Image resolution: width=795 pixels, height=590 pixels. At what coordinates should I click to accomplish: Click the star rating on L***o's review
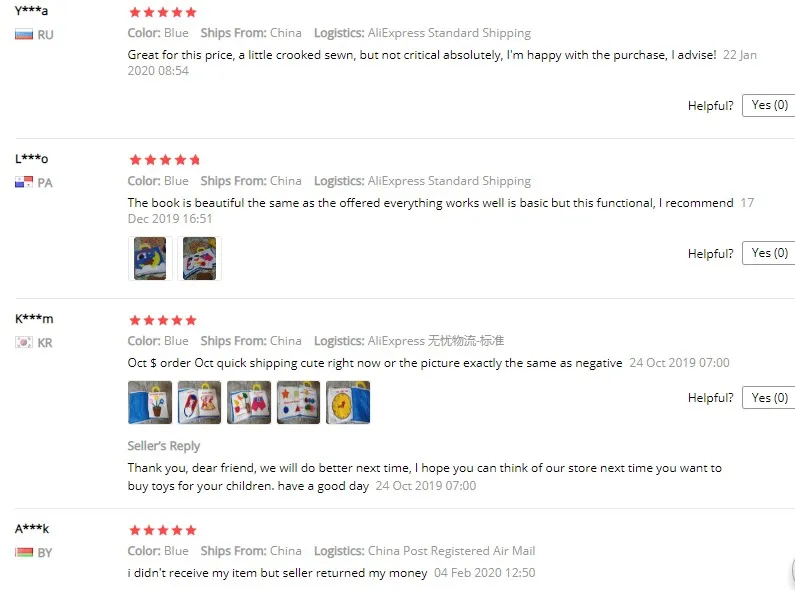pos(164,160)
